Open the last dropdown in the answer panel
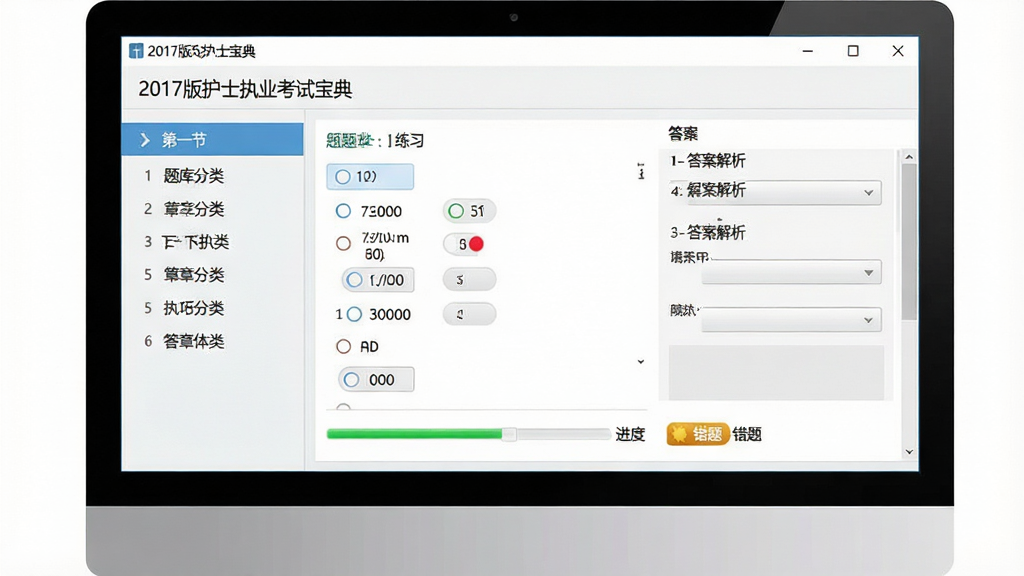Viewport: 1024px width, 576px height. tap(792, 320)
